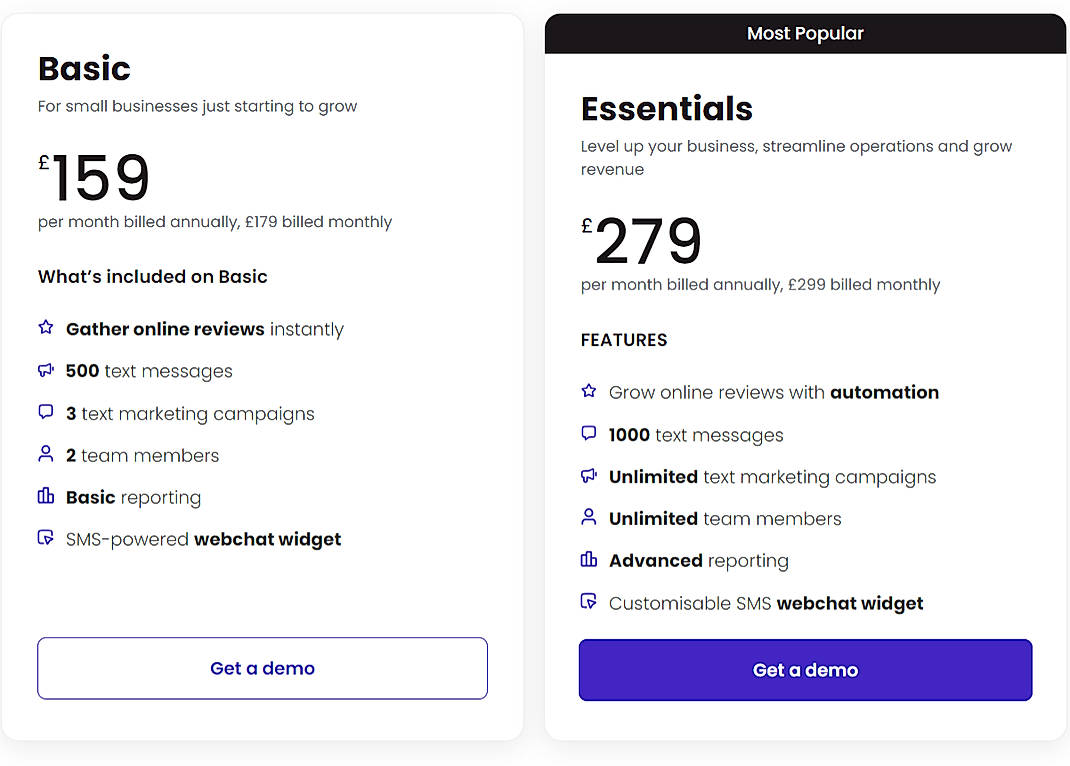Click the FEATURES section label
1070x766 pixels.
coord(624,340)
